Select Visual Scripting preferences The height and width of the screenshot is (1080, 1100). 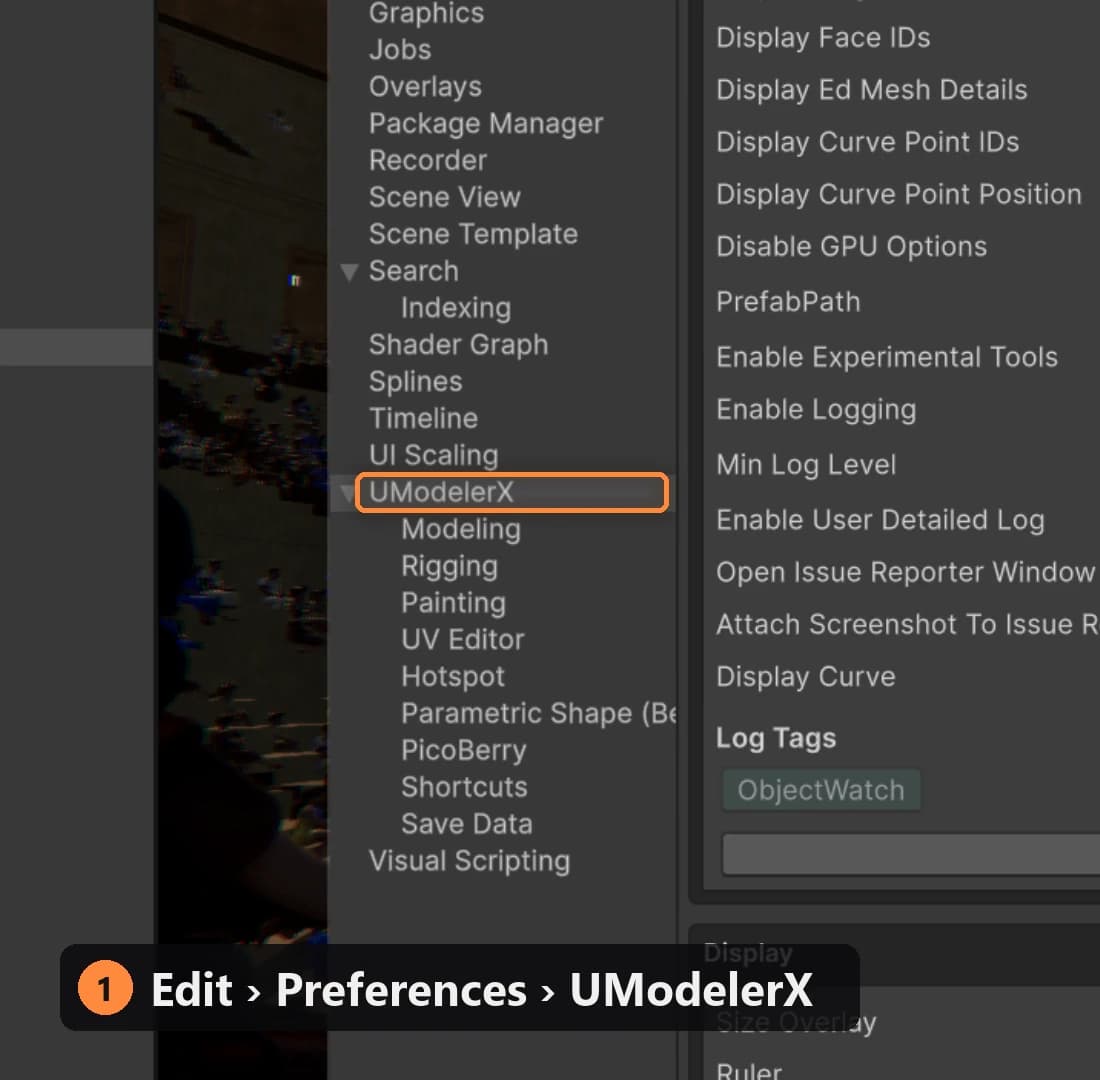pyautogui.click(x=469, y=861)
